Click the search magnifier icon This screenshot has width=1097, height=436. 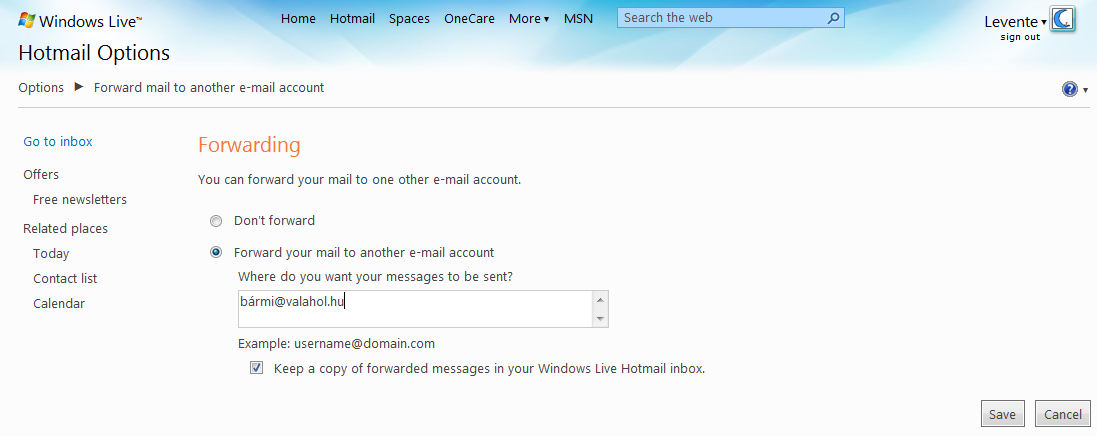(x=833, y=18)
